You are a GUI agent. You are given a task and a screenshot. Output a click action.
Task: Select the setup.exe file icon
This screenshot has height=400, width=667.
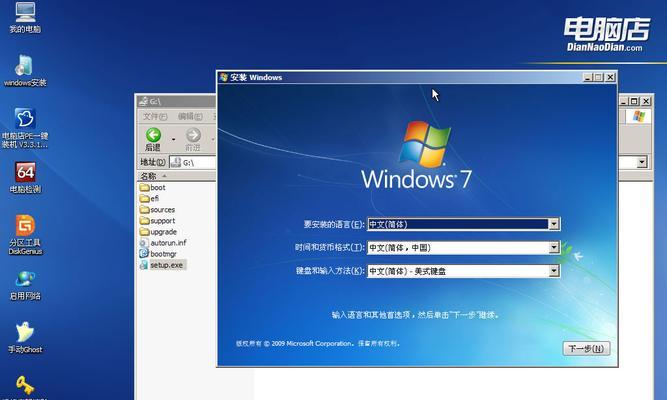tap(144, 265)
